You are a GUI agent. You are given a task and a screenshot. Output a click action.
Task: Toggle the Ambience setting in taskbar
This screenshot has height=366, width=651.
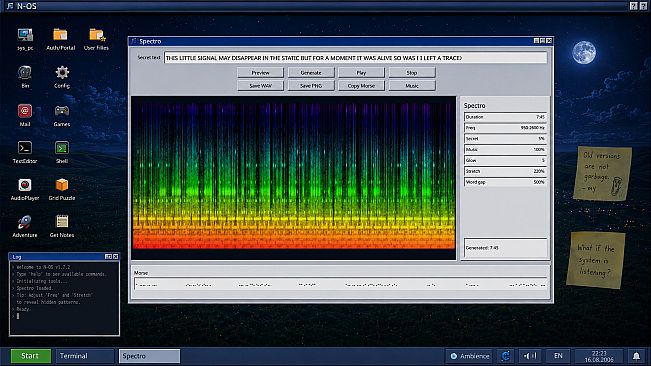[470, 356]
